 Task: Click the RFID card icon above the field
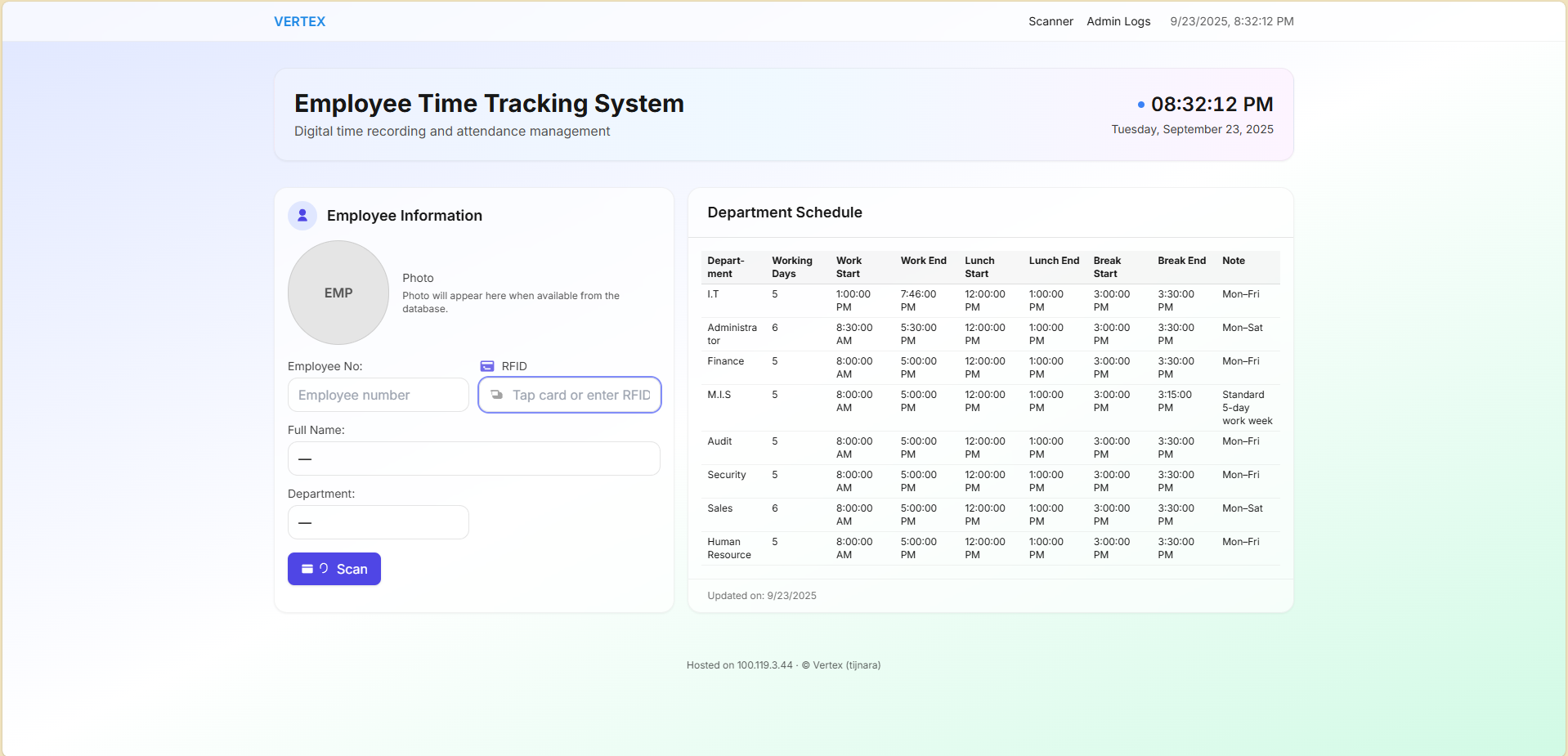tap(487, 366)
